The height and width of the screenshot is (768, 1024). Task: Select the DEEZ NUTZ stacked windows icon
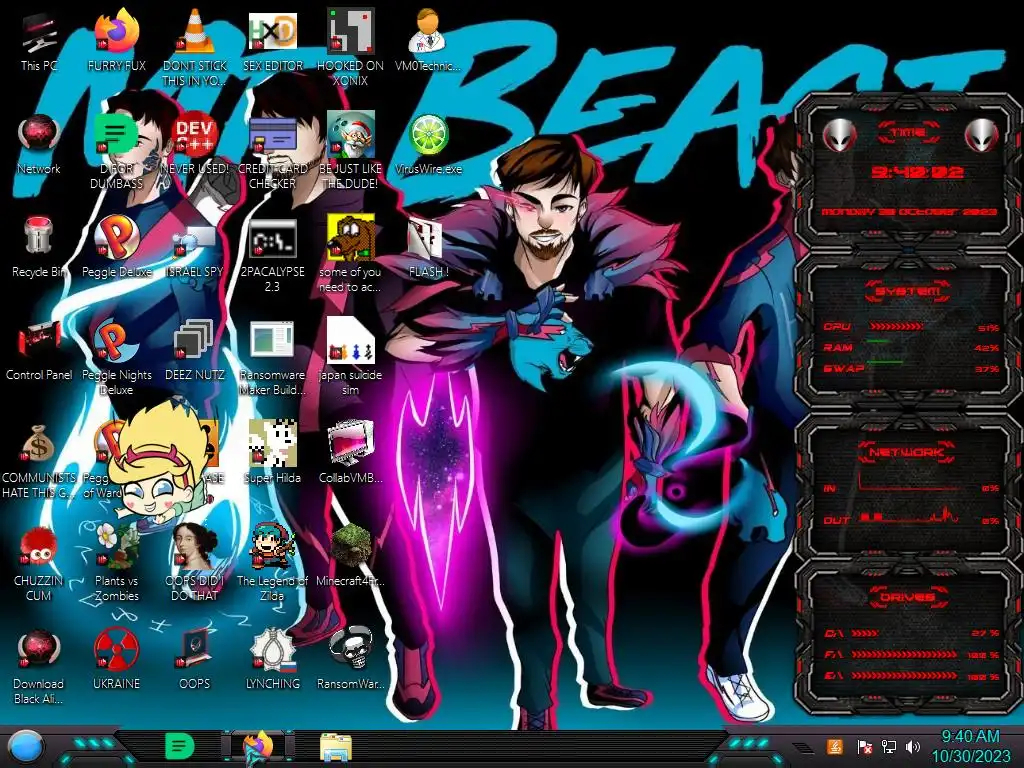click(193, 341)
